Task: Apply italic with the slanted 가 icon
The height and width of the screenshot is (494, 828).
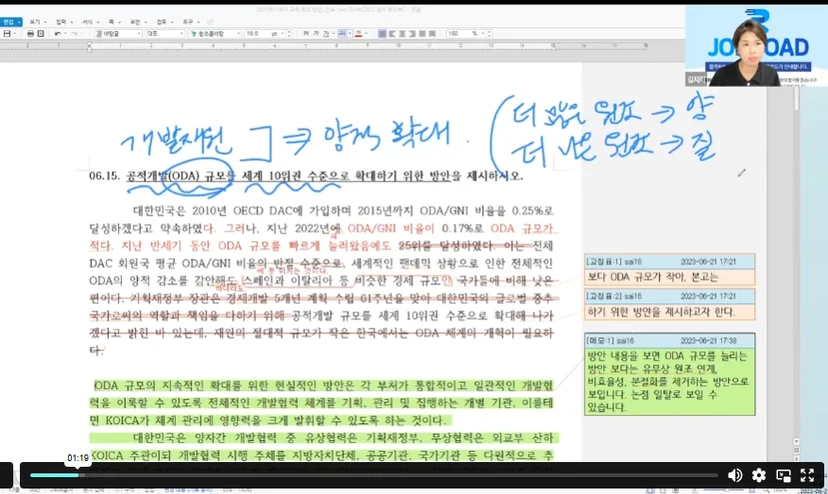Action: [x=315, y=33]
